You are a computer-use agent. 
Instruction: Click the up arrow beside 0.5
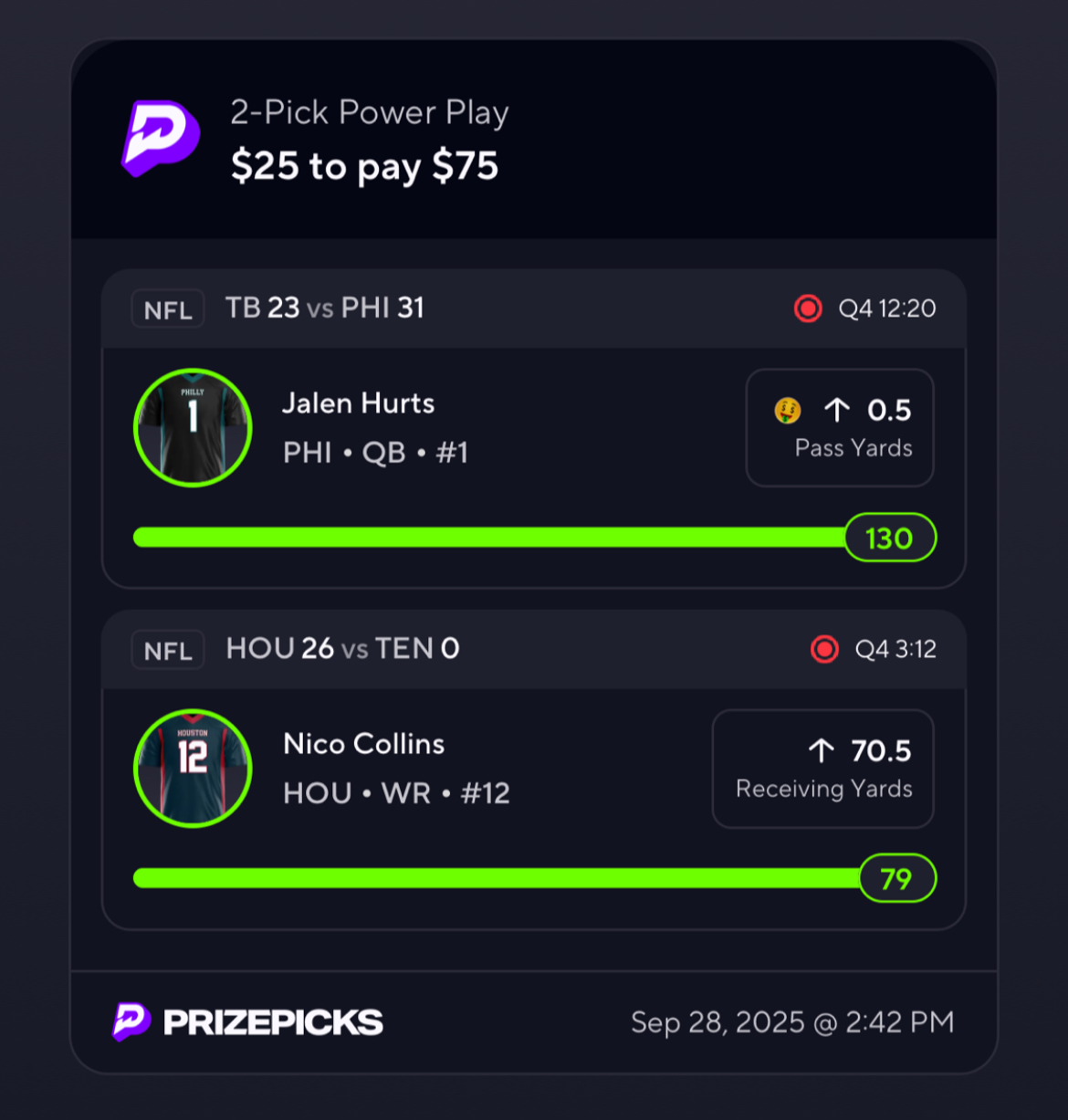(x=837, y=411)
